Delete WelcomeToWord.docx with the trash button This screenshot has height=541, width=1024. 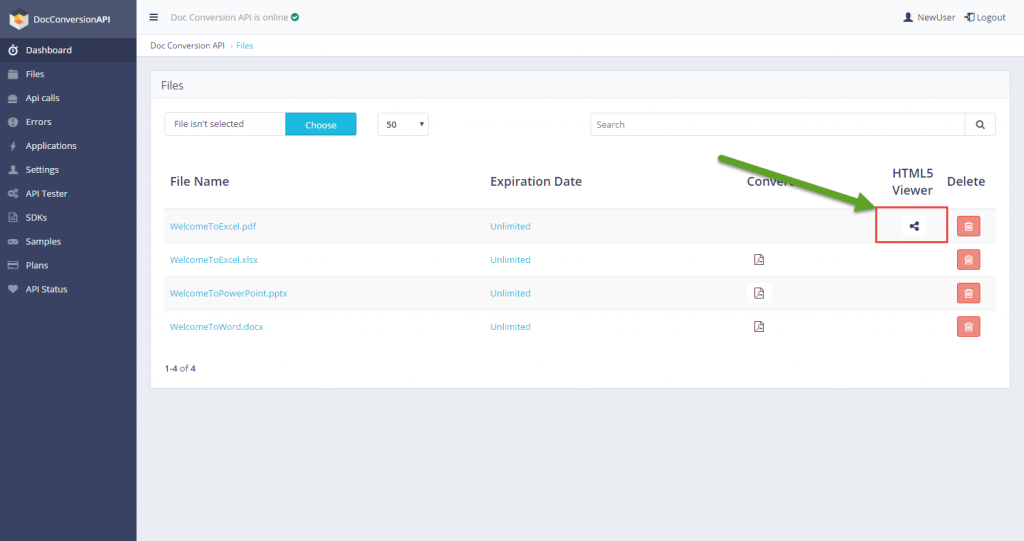pos(968,326)
